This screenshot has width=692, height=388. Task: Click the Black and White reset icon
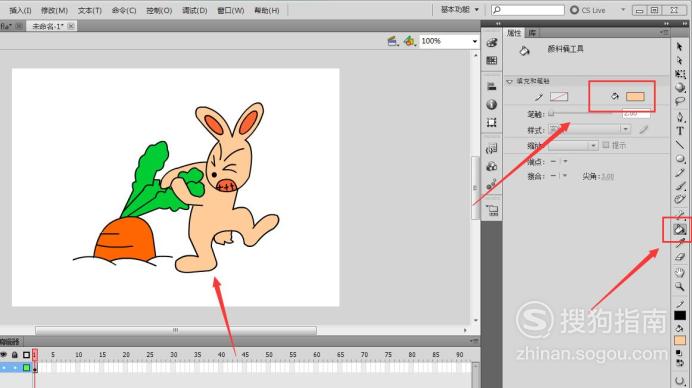click(680, 353)
